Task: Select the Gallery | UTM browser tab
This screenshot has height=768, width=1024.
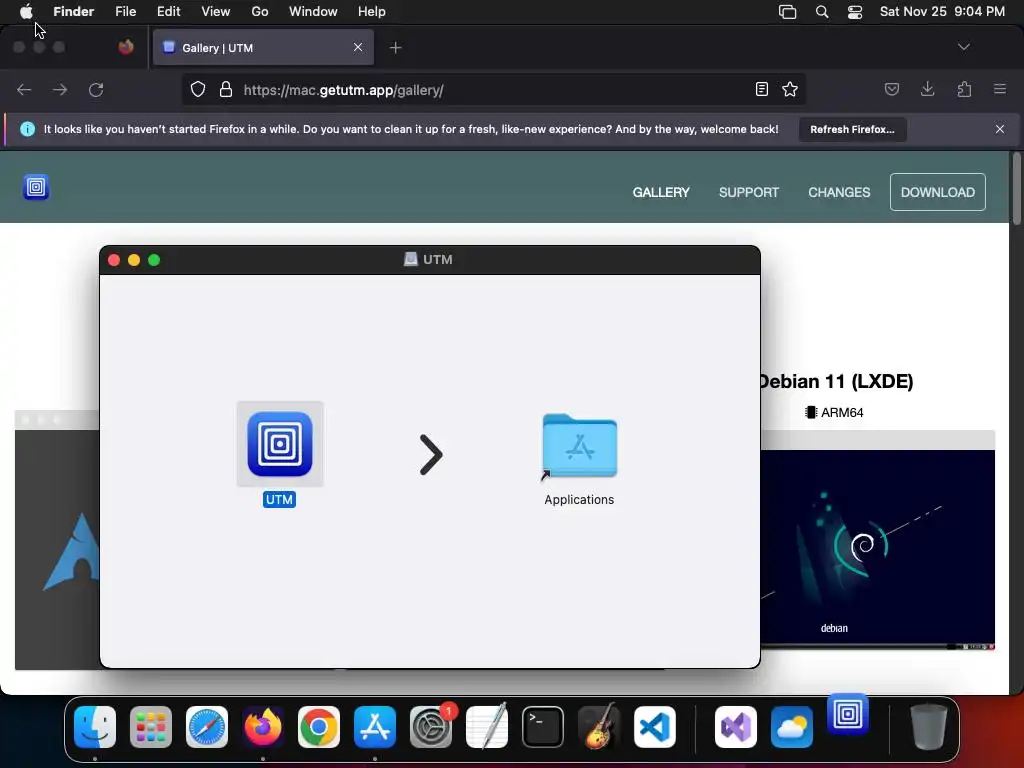Action: coord(263,48)
